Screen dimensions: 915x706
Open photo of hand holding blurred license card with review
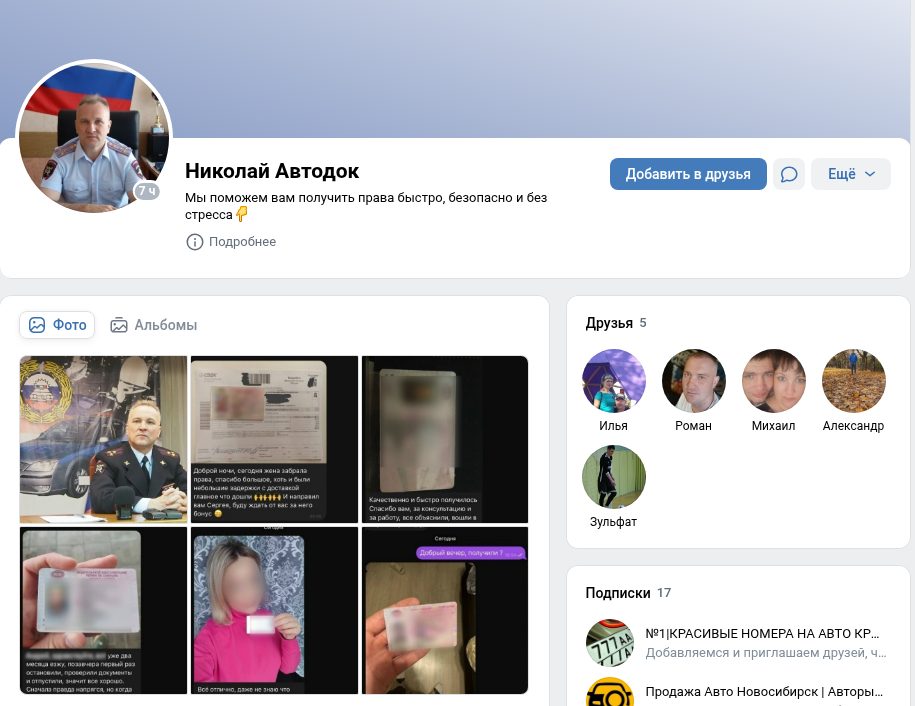coord(103,610)
